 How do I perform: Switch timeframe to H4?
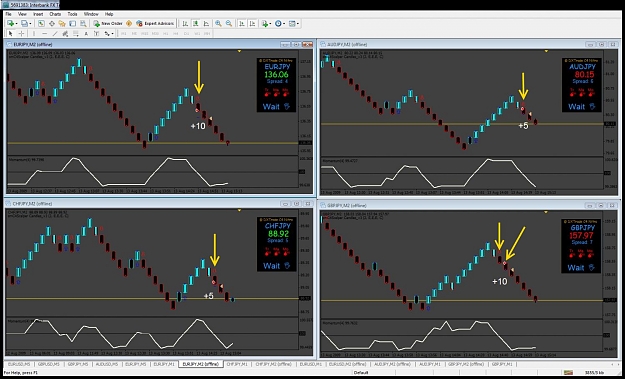176,34
